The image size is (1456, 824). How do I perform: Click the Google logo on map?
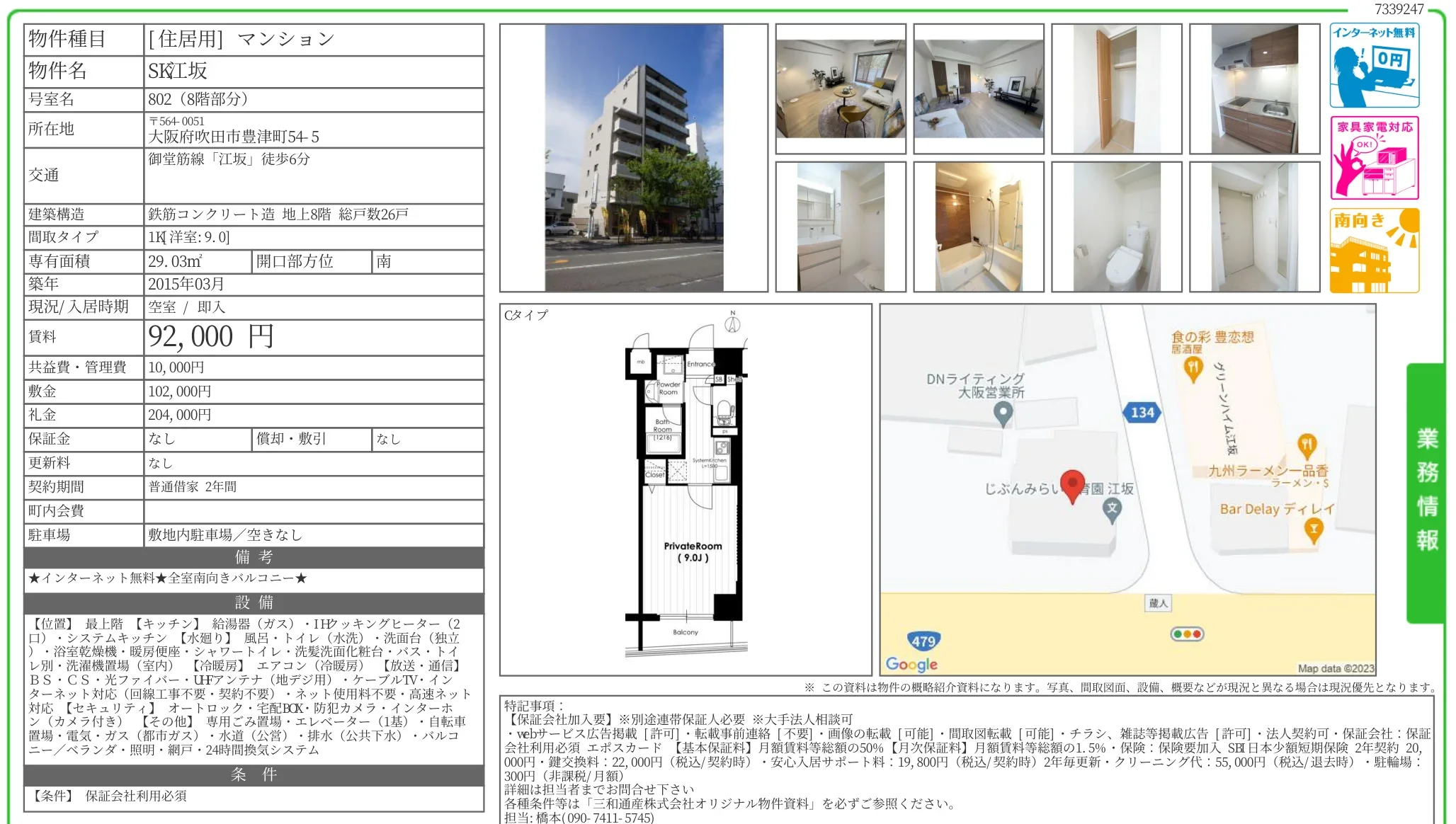coord(911,664)
